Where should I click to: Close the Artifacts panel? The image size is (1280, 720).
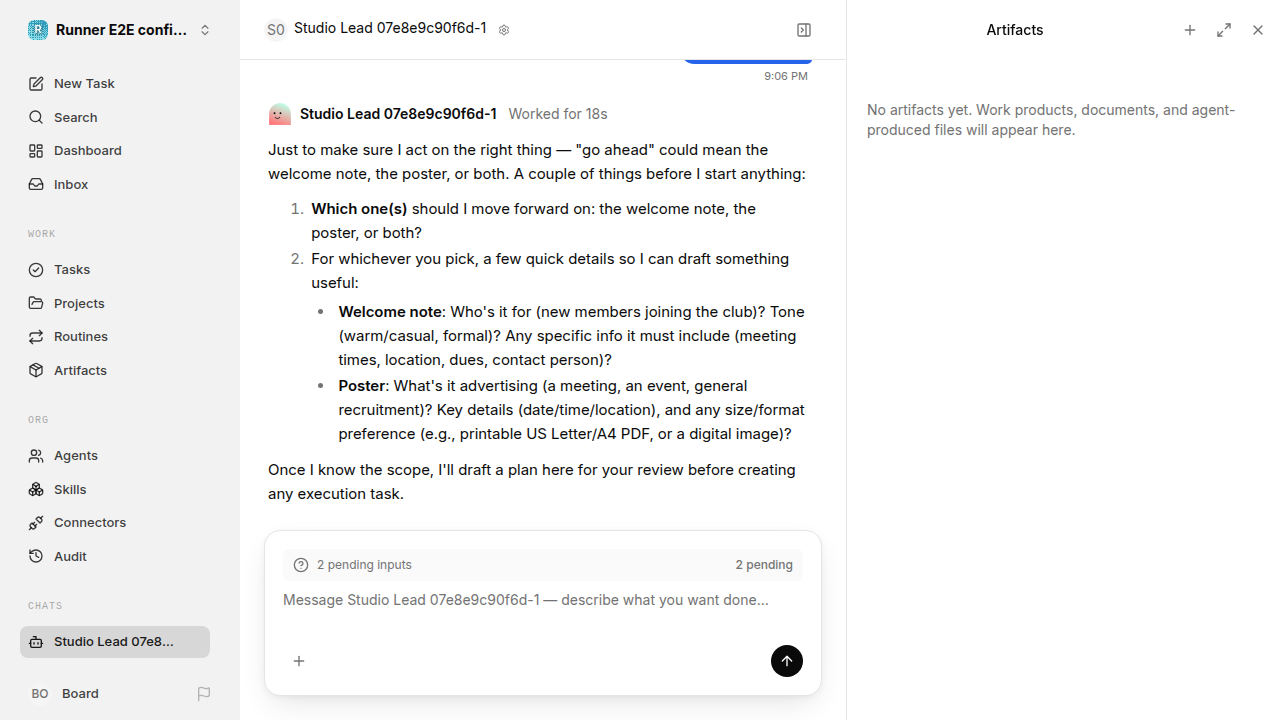[x=1258, y=30]
